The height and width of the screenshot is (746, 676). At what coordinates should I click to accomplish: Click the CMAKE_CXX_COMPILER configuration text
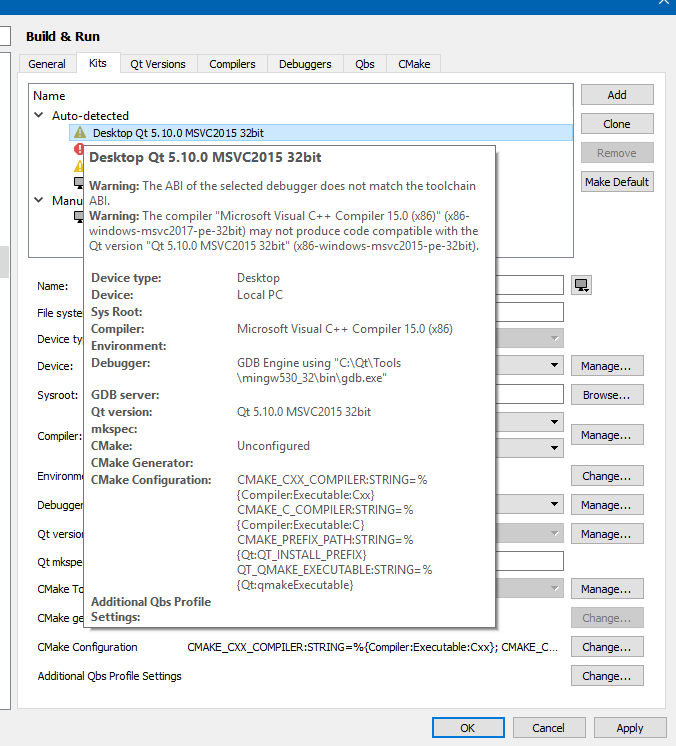372,647
